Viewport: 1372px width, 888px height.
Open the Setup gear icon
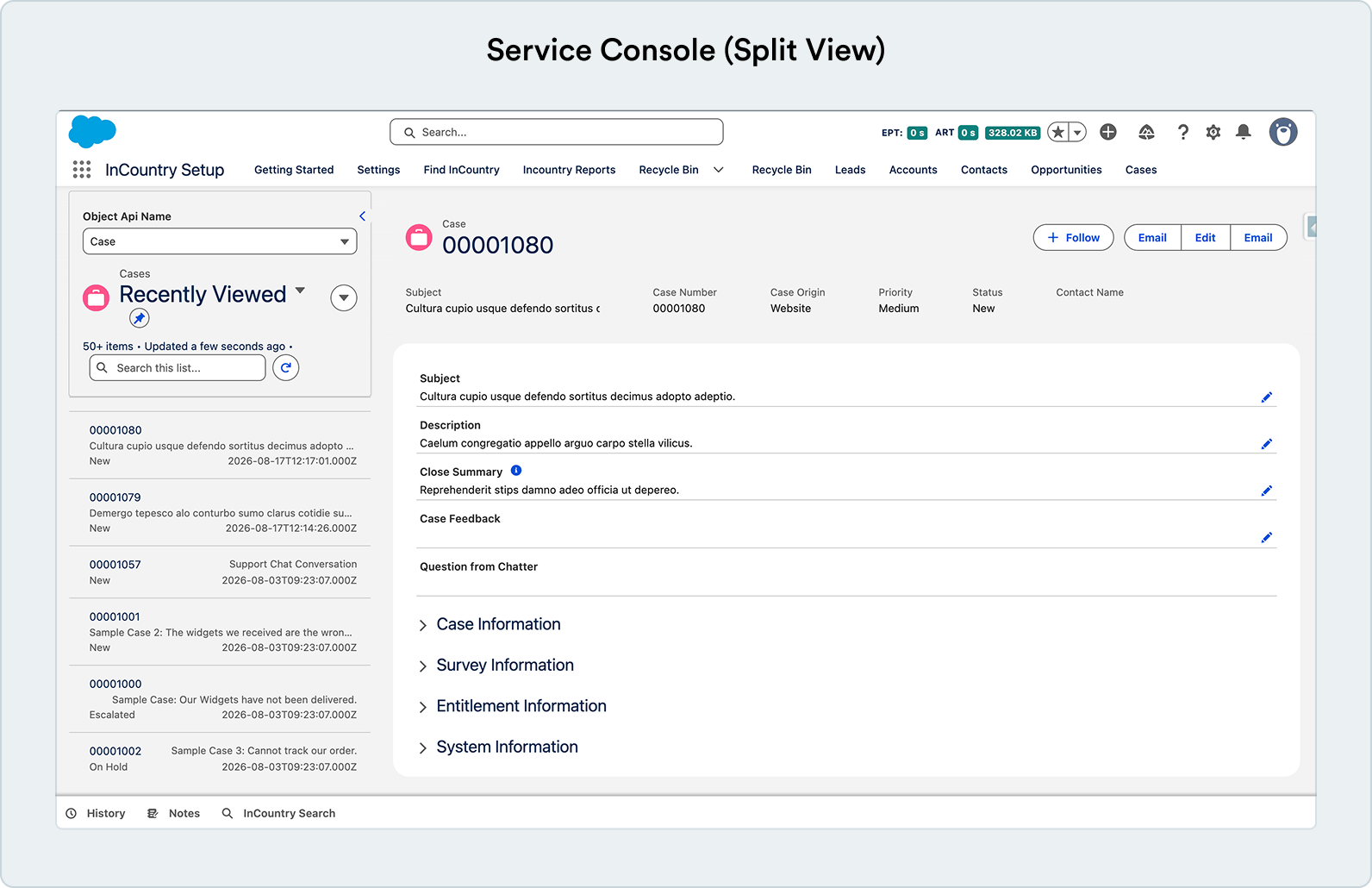click(1213, 132)
